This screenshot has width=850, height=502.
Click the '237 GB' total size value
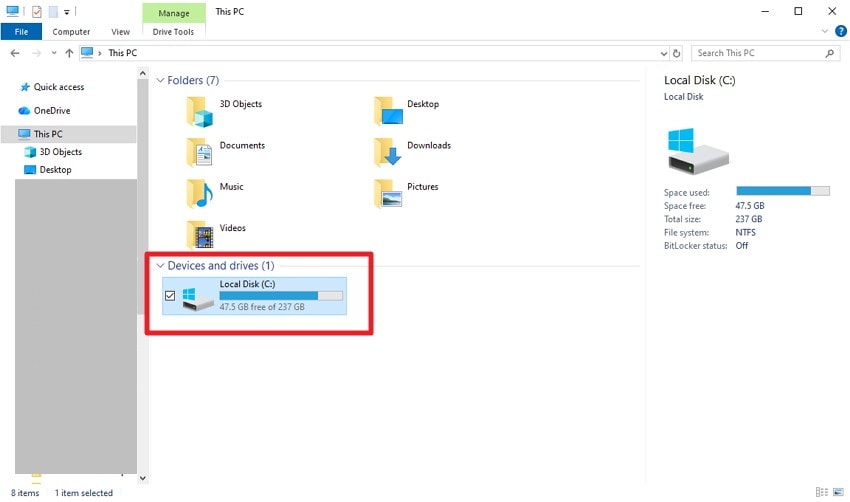tap(749, 219)
